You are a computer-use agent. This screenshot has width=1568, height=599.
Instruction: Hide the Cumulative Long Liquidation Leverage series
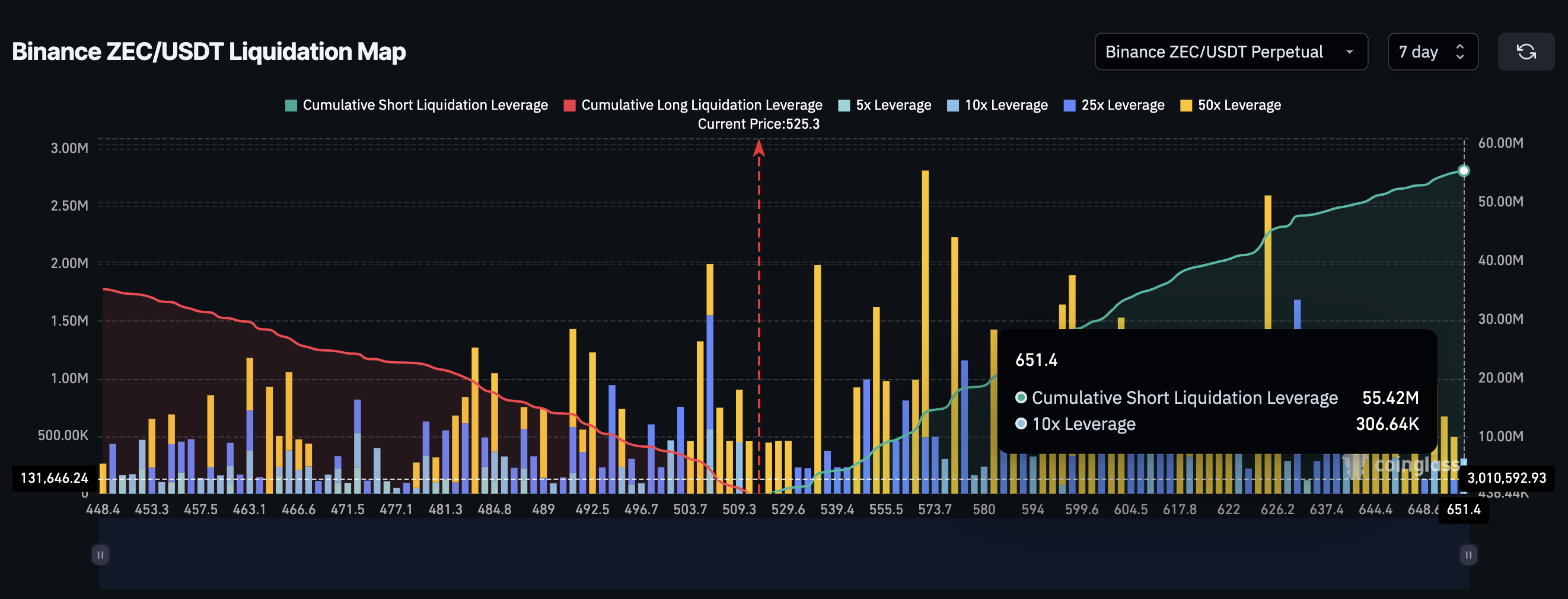(x=701, y=105)
